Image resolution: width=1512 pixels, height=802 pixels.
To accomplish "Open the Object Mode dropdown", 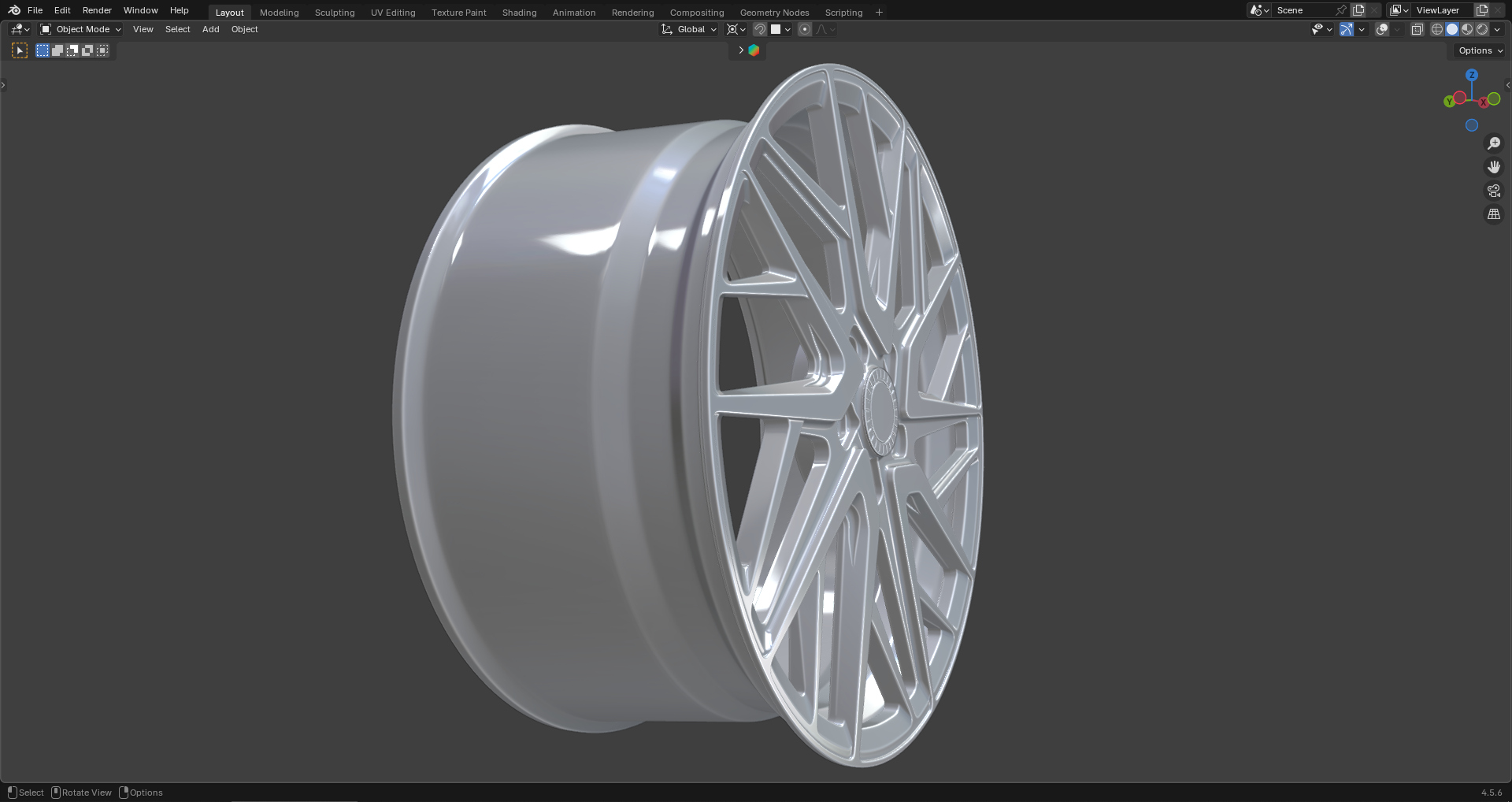I will pyautogui.click(x=80, y=29).
